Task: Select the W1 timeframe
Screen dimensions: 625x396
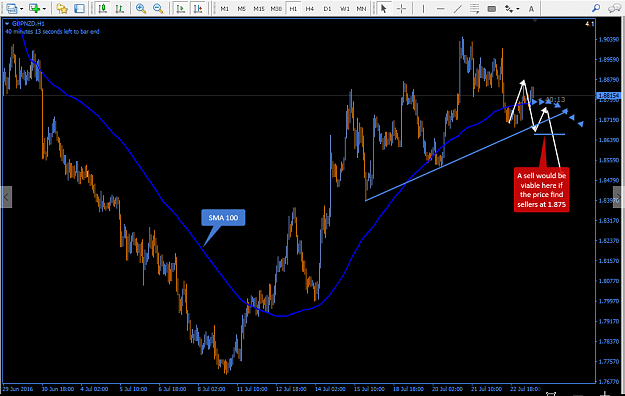Action: click(344, 8)
